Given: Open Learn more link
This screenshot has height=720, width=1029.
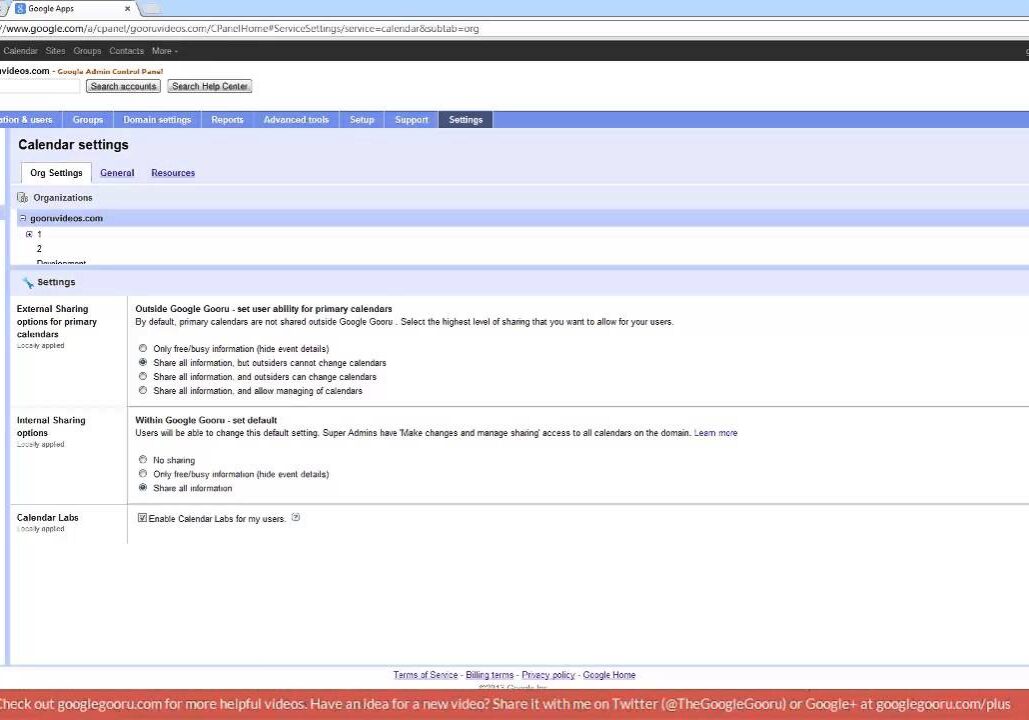Looking at the screenshot, I should point(716,433).
